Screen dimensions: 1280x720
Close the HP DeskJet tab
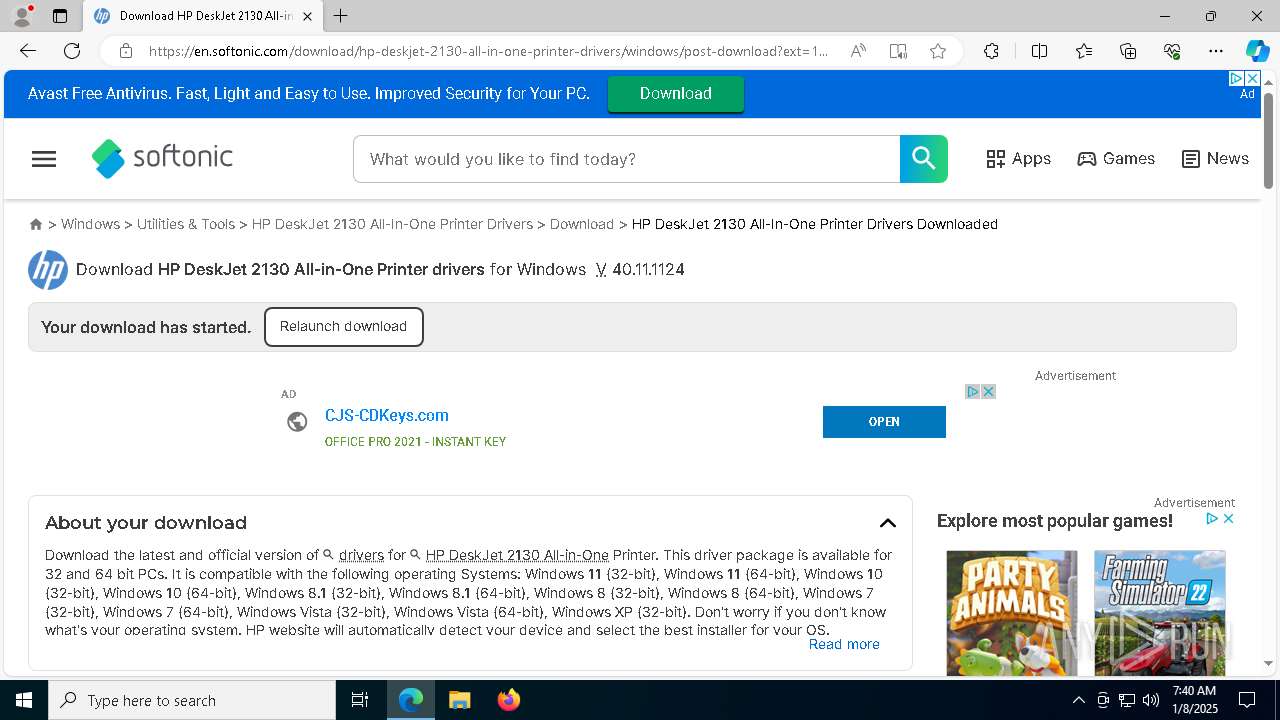point(307,16)
